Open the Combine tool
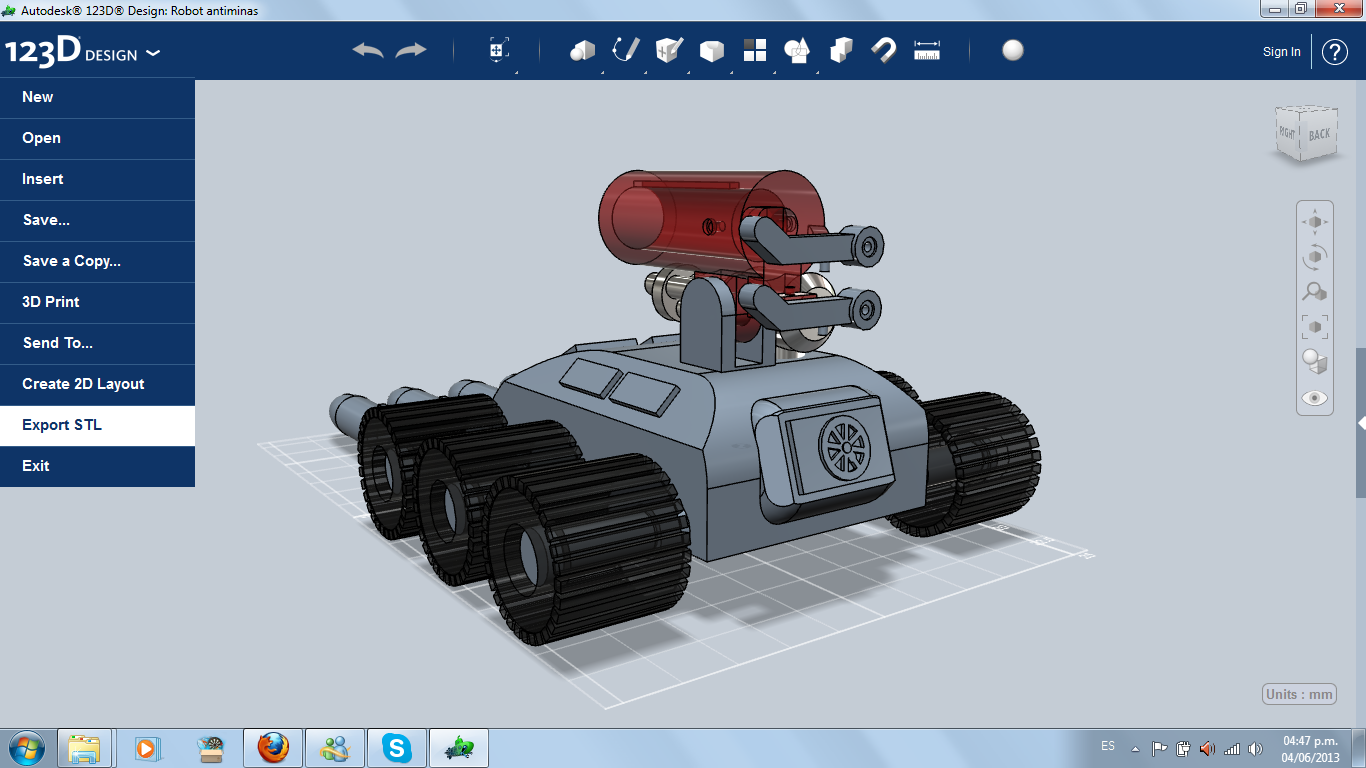 (x=841, y=51)
